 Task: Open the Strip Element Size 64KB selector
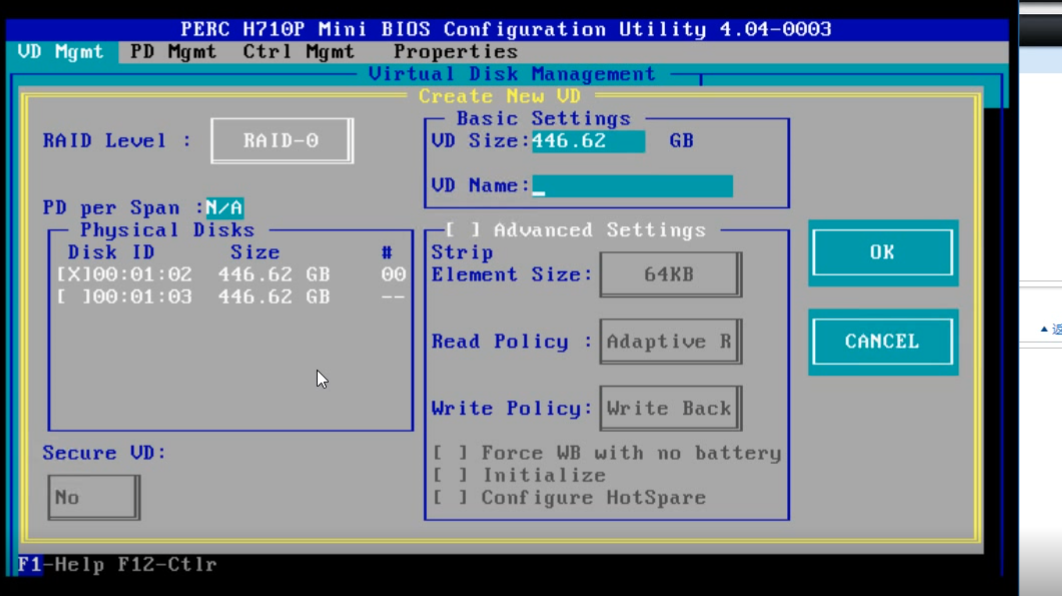[669, 274]
